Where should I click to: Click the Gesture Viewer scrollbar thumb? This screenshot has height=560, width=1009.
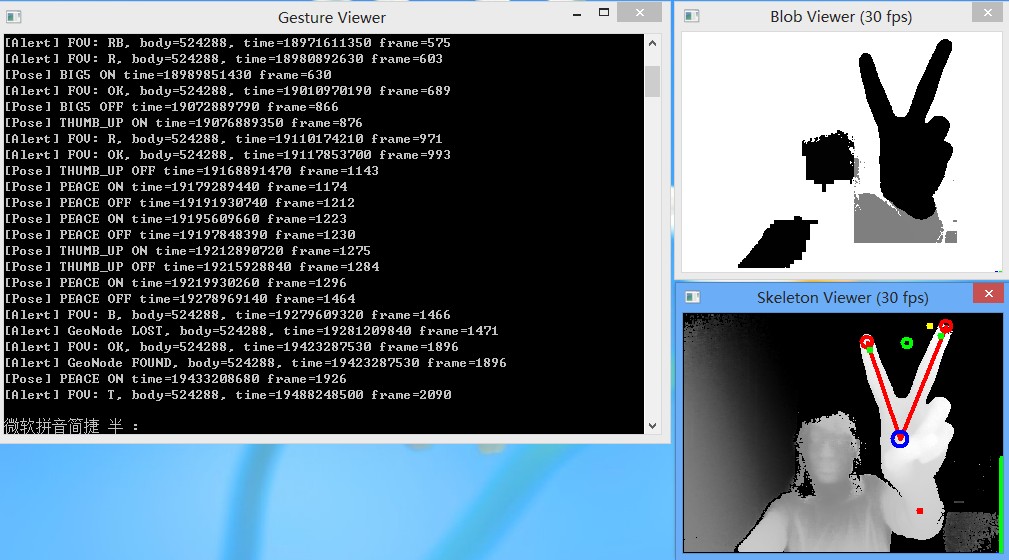coord(653,81)
